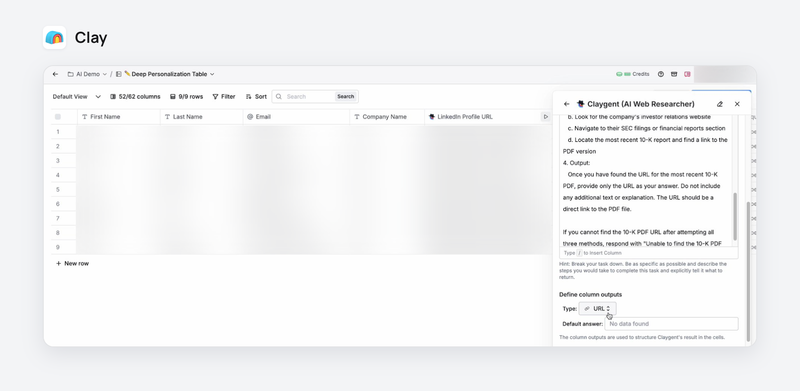Close the Claygent panel
Viewport: 800px width, 391px height.
[737, 104]
